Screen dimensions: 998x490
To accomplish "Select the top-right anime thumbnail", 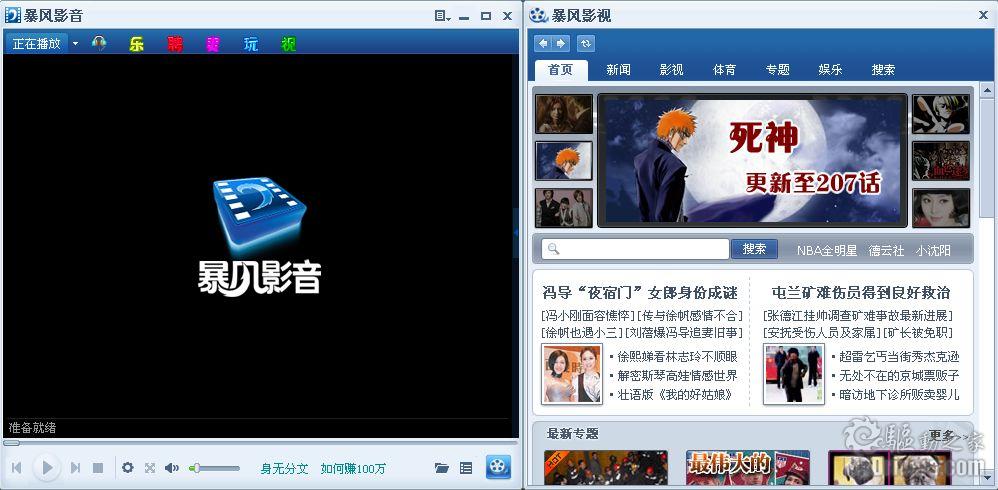I will pos(941,114).
